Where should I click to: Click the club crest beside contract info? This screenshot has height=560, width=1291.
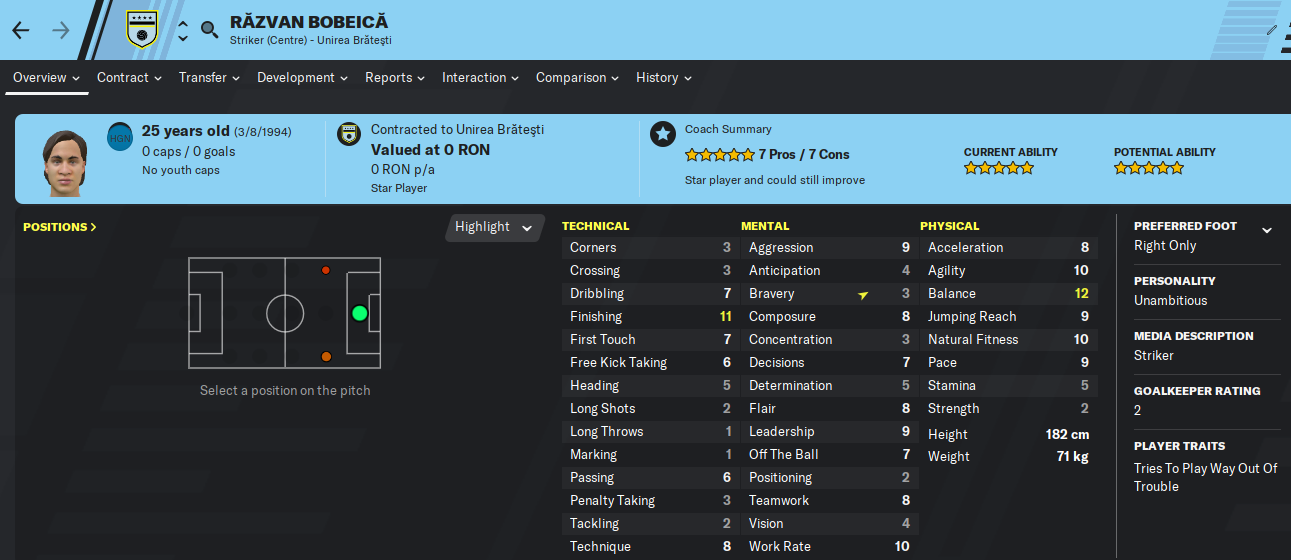349,134
